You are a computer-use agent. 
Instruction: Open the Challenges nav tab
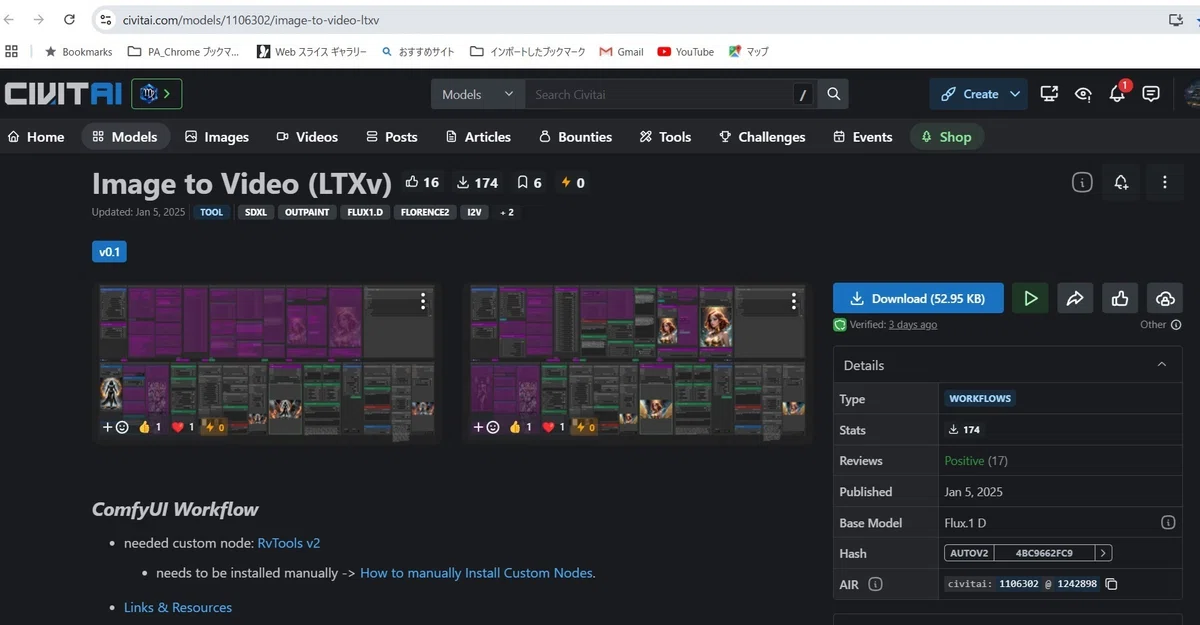[x=762, y=137]
